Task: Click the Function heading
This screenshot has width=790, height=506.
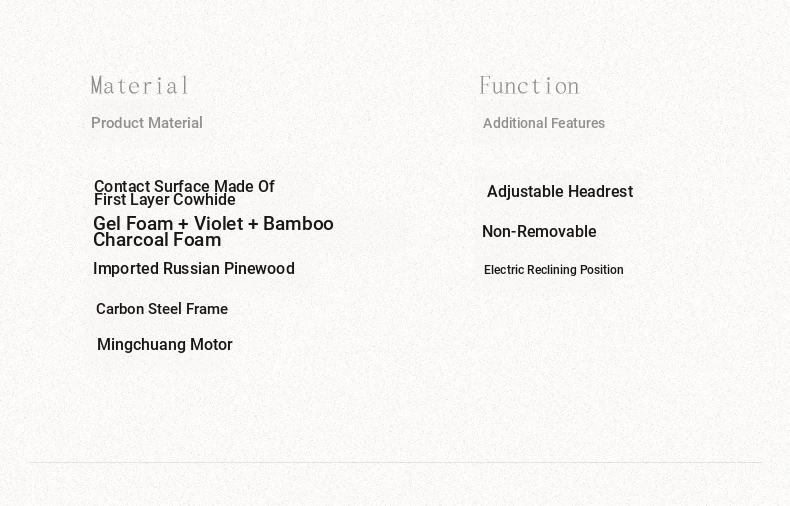Action: click(x=529, y=86)
